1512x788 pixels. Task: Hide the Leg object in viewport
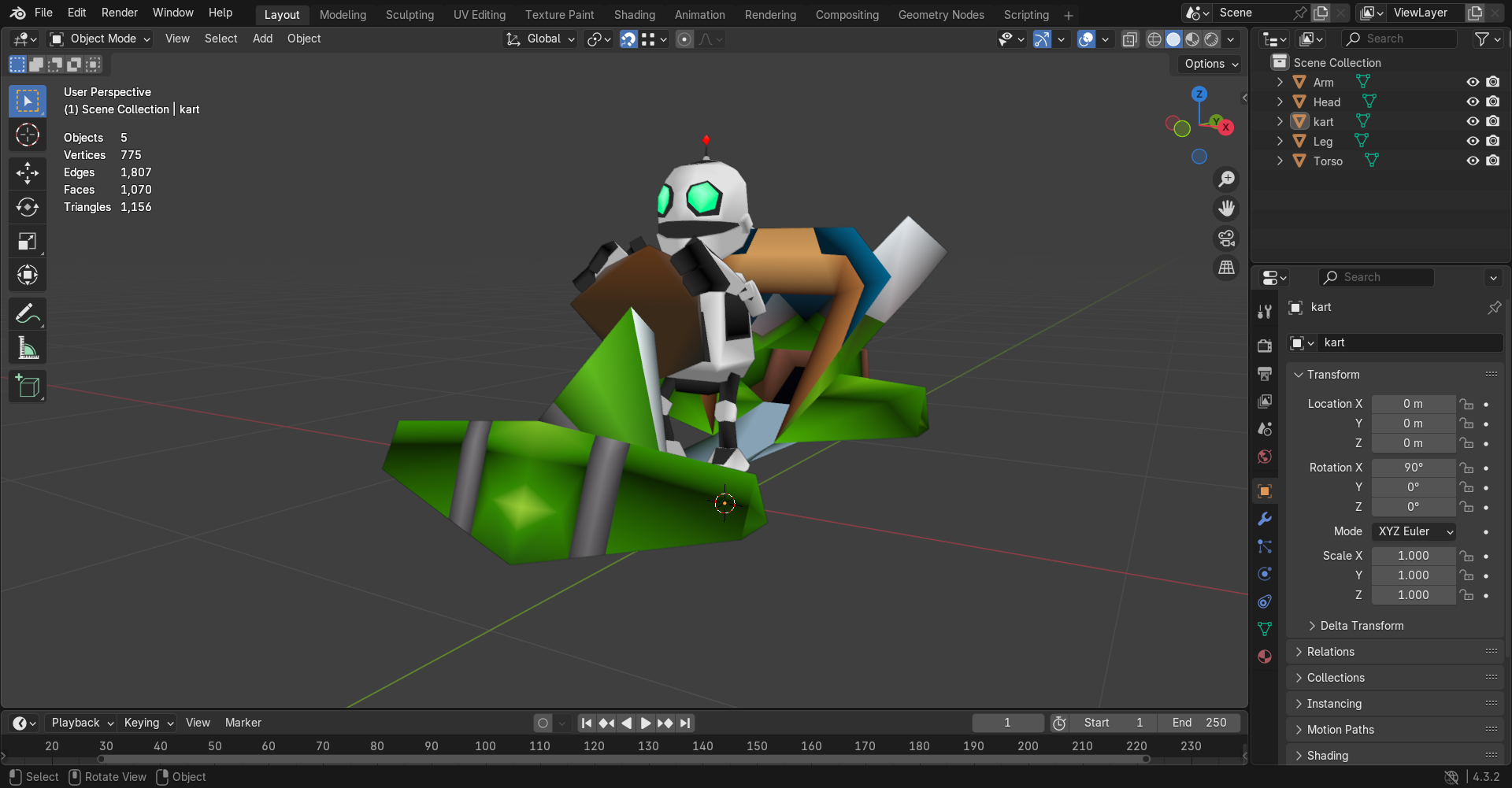[x=1473, y=141]
